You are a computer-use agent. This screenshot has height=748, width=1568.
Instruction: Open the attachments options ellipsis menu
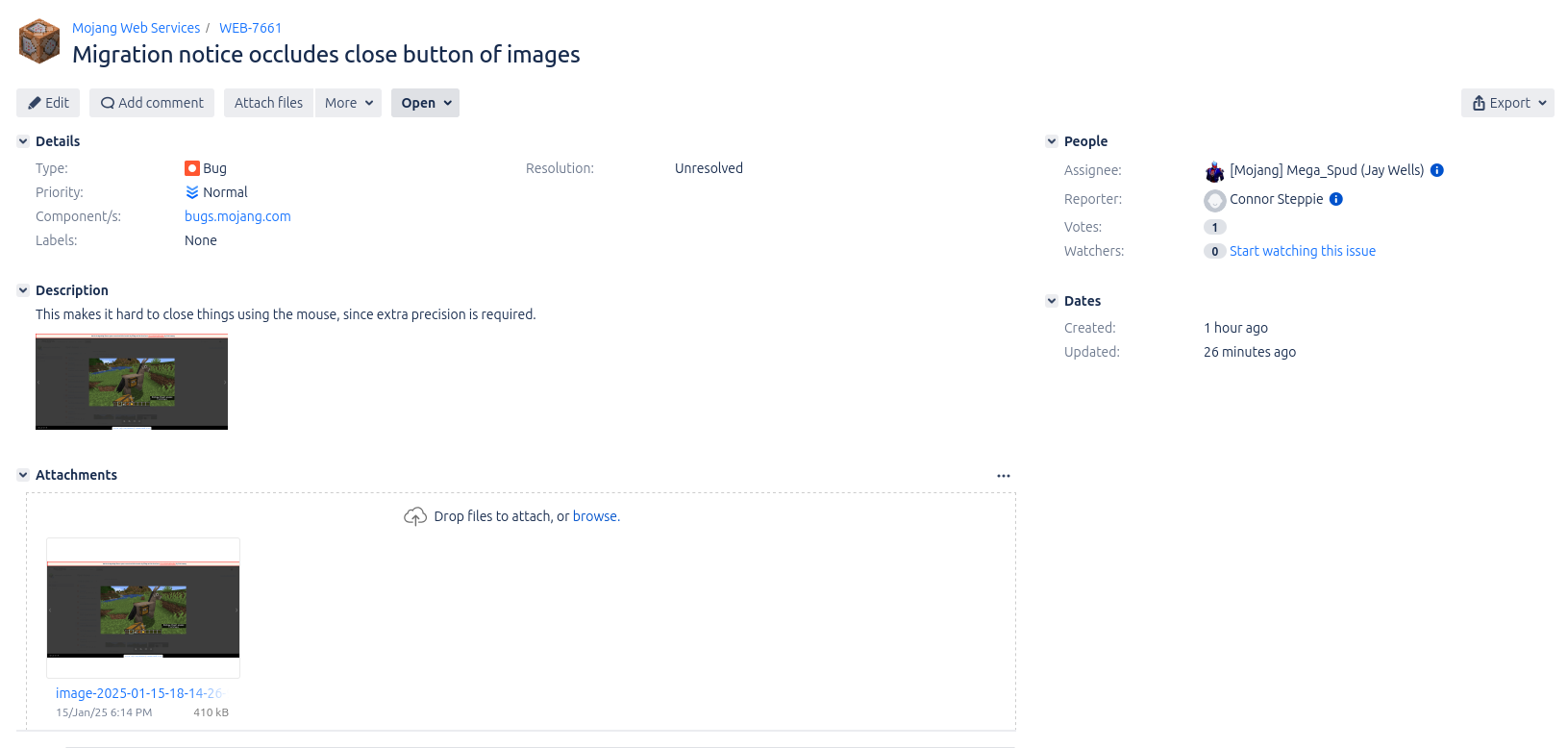tap(1004, 476)
